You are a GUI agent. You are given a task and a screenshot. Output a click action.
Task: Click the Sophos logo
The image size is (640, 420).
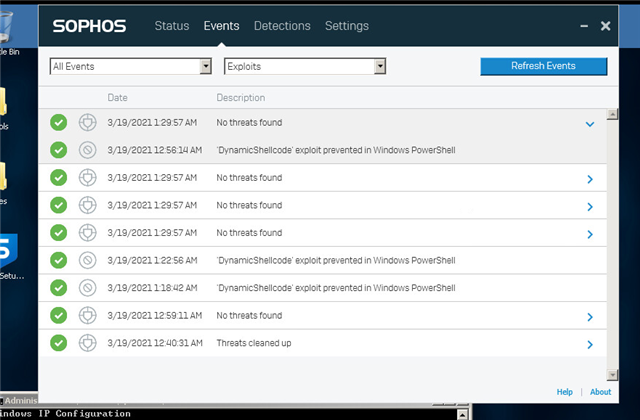coord(89,26)
